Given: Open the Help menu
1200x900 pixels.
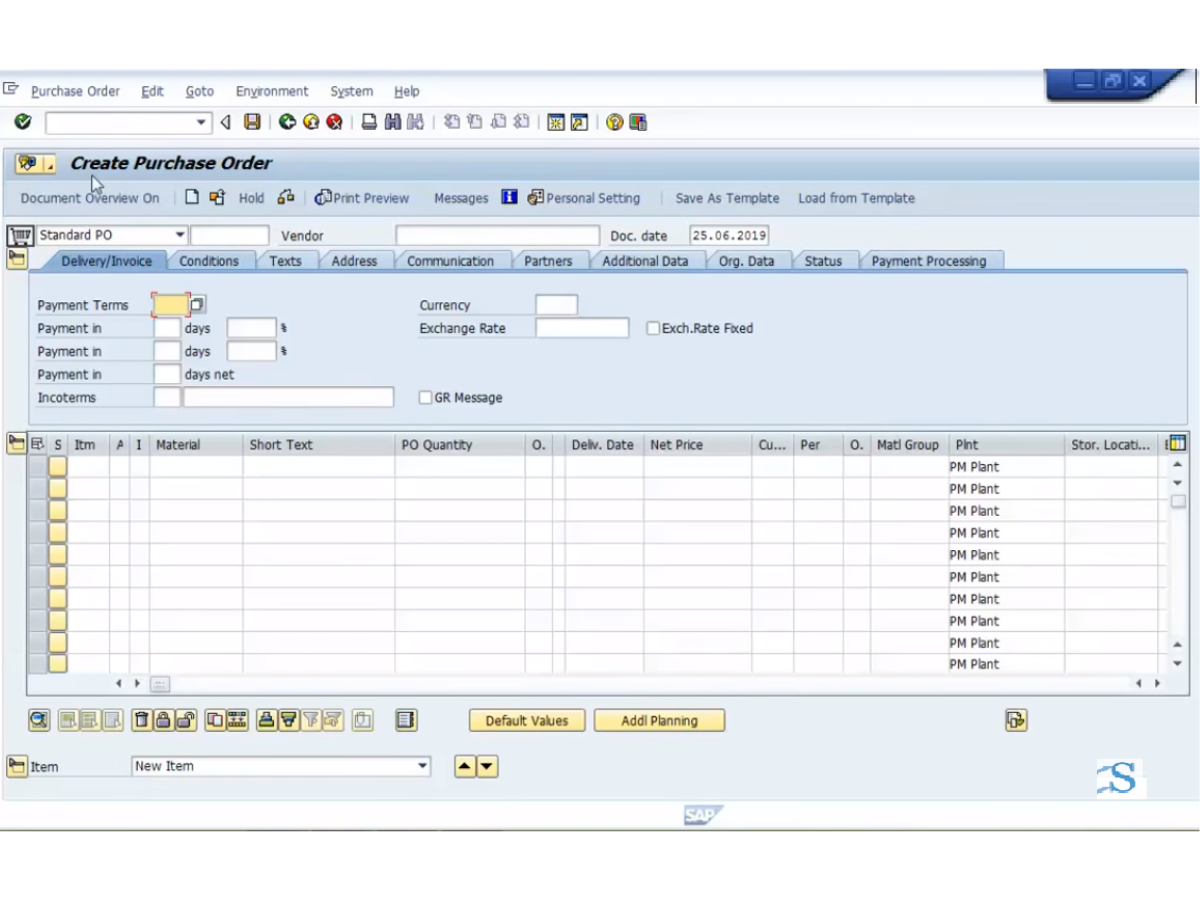Looking at the screenshot, I should click(407, 91).
